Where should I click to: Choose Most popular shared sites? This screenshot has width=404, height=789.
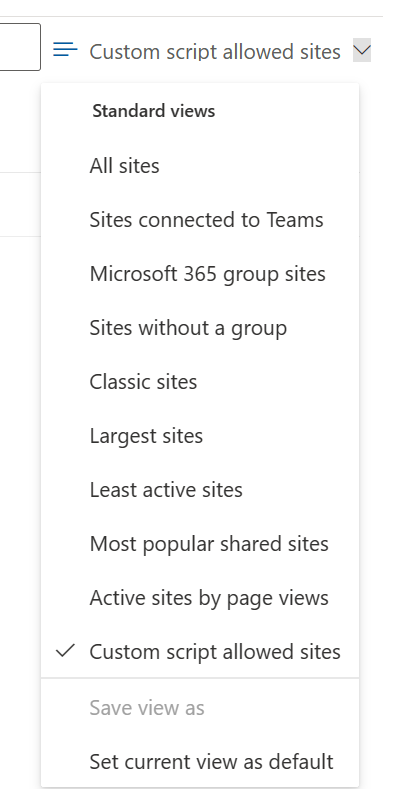200,543
